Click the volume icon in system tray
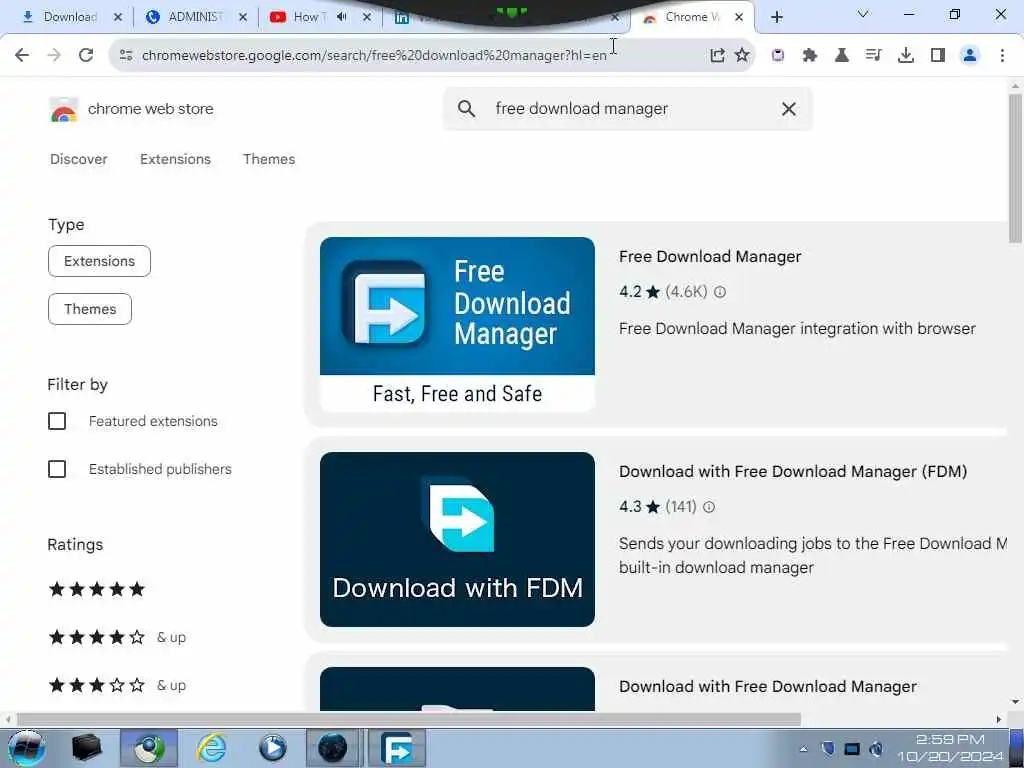 click(x=876, y=749)
